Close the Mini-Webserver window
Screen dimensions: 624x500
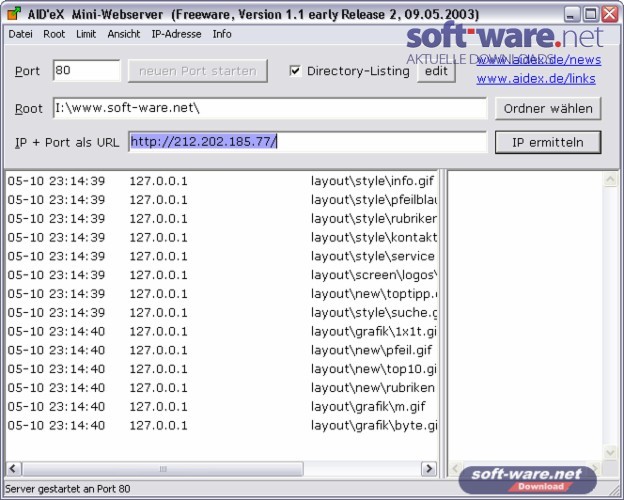pyautogui.click(x=610, y=15)
